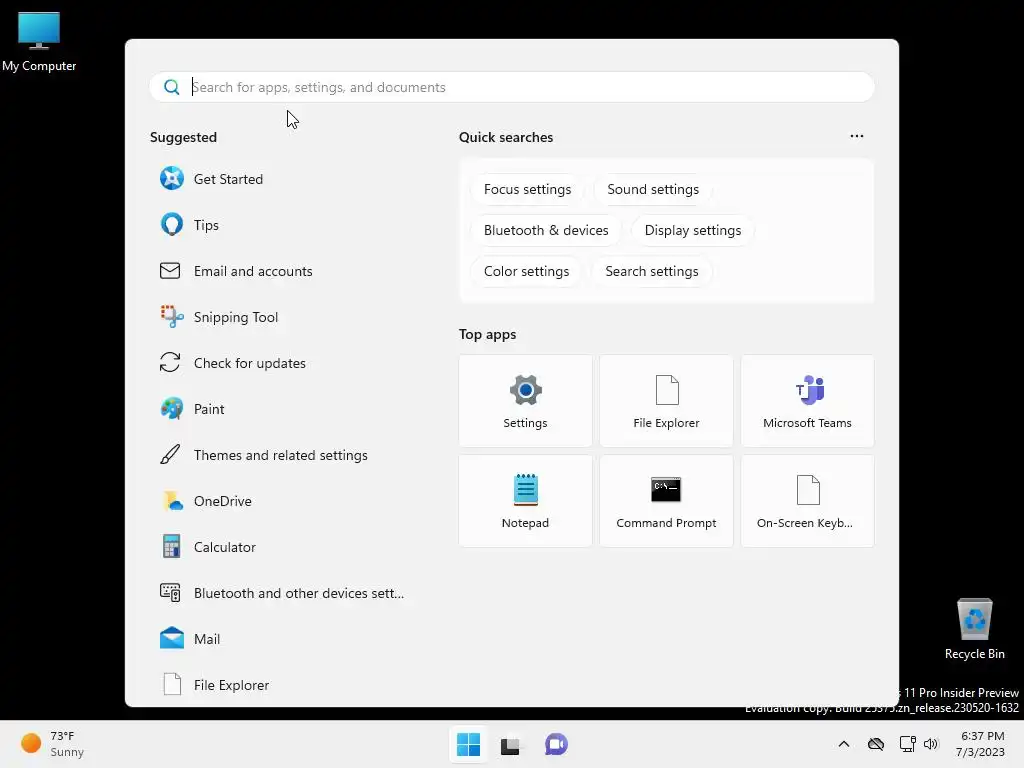Image resolution: width=1024 pixels, height=768 pixels.
Task: Select the My Computer desktop icon
Action: click(x=39, y=42)
